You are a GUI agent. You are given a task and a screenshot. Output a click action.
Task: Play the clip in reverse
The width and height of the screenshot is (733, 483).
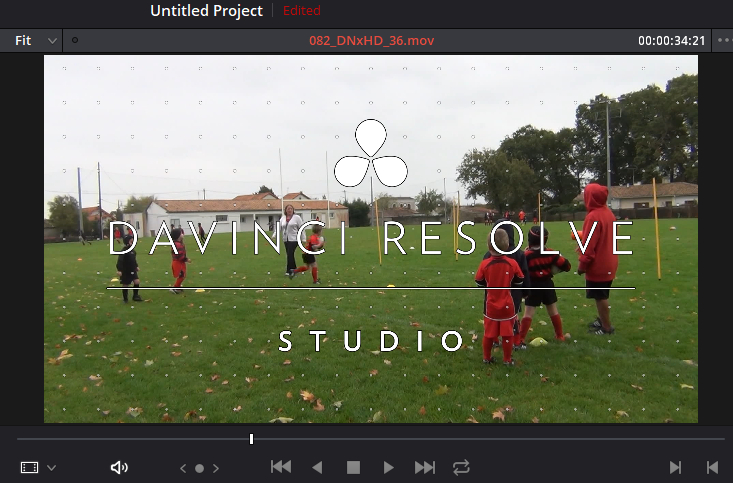click(x=317, y=467)
